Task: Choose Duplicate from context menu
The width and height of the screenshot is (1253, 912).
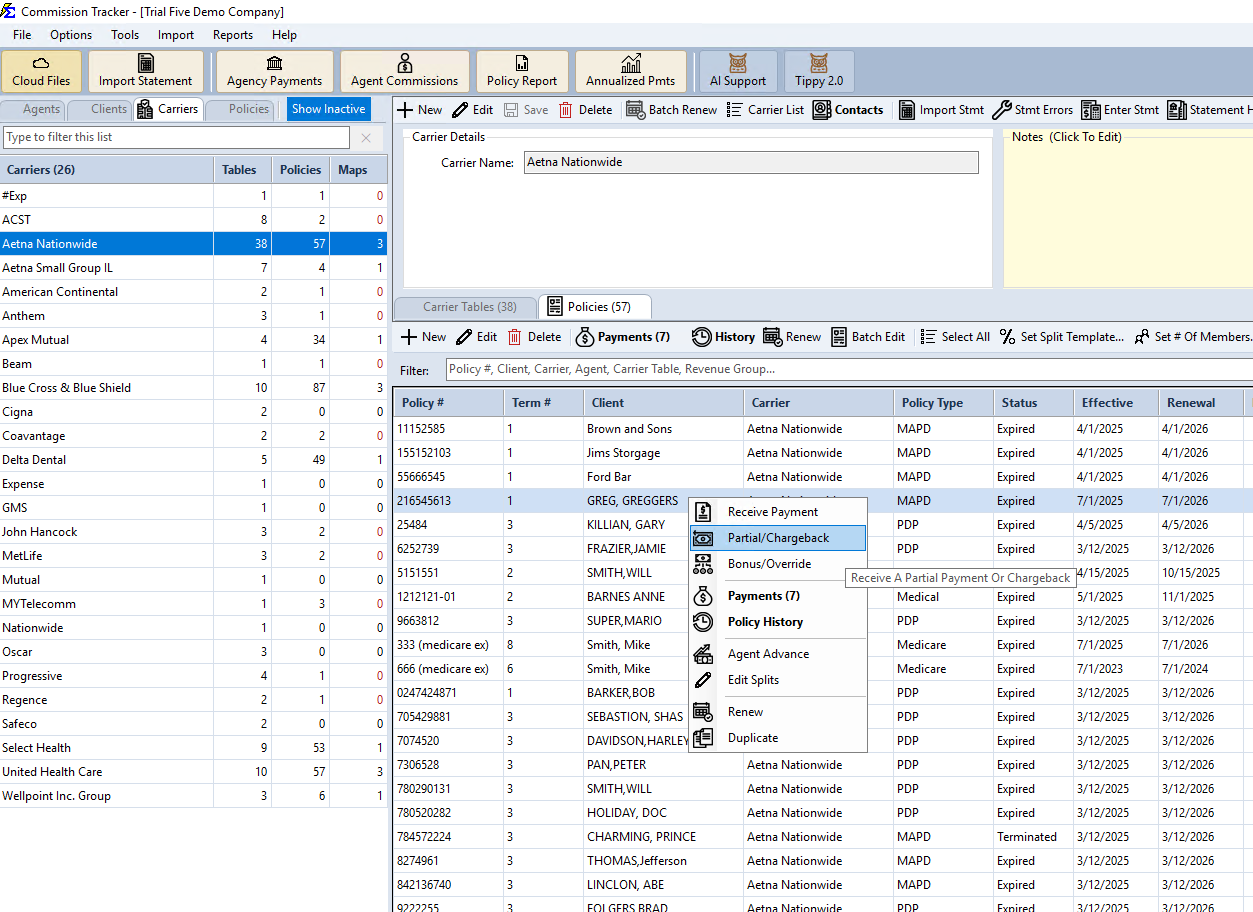Action: (x=777, y=738)
